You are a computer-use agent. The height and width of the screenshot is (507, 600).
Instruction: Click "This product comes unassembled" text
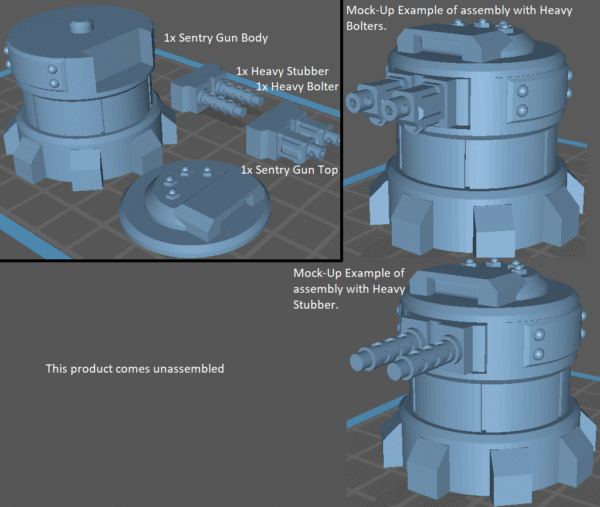coord(135,369)
